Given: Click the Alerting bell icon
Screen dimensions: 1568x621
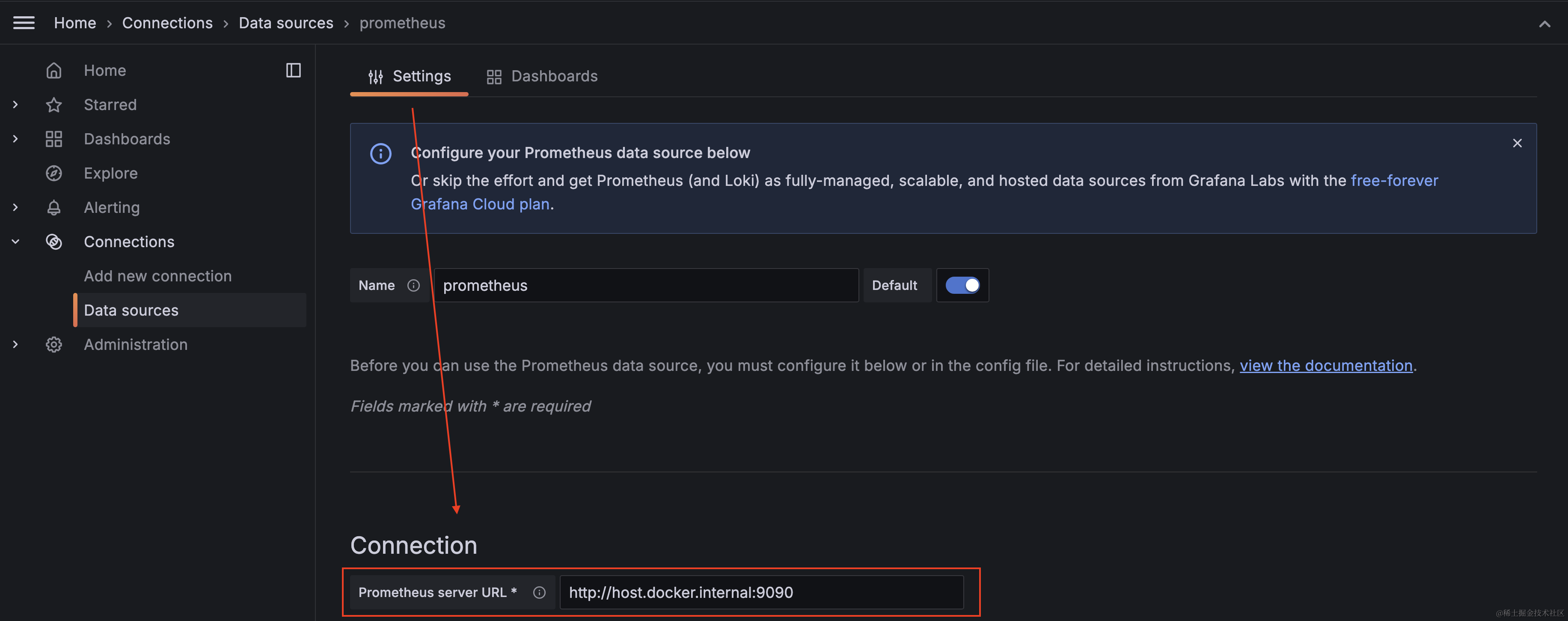Looking at the screenshot, I should [53, 208].
